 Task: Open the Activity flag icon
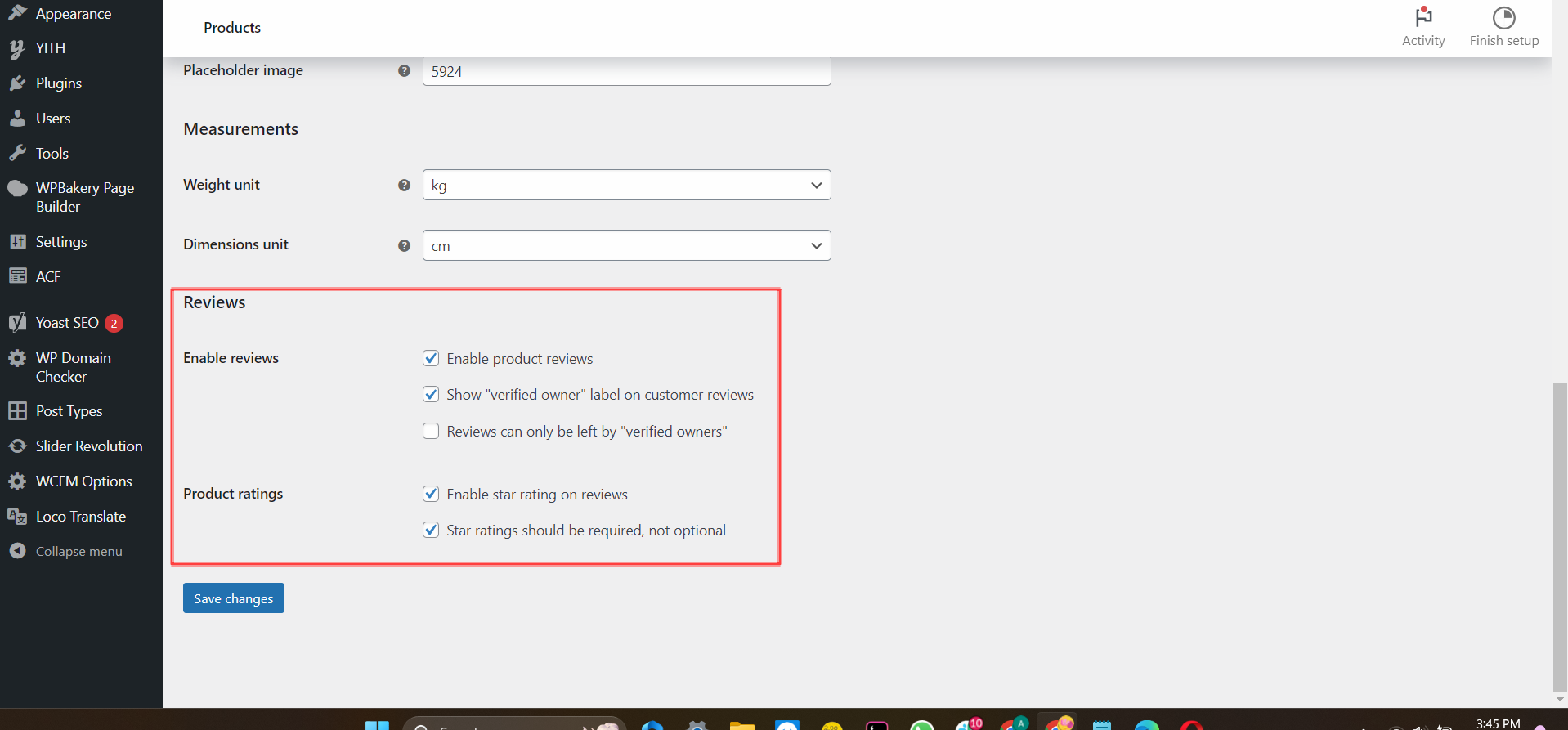[x=1423, y=17]
